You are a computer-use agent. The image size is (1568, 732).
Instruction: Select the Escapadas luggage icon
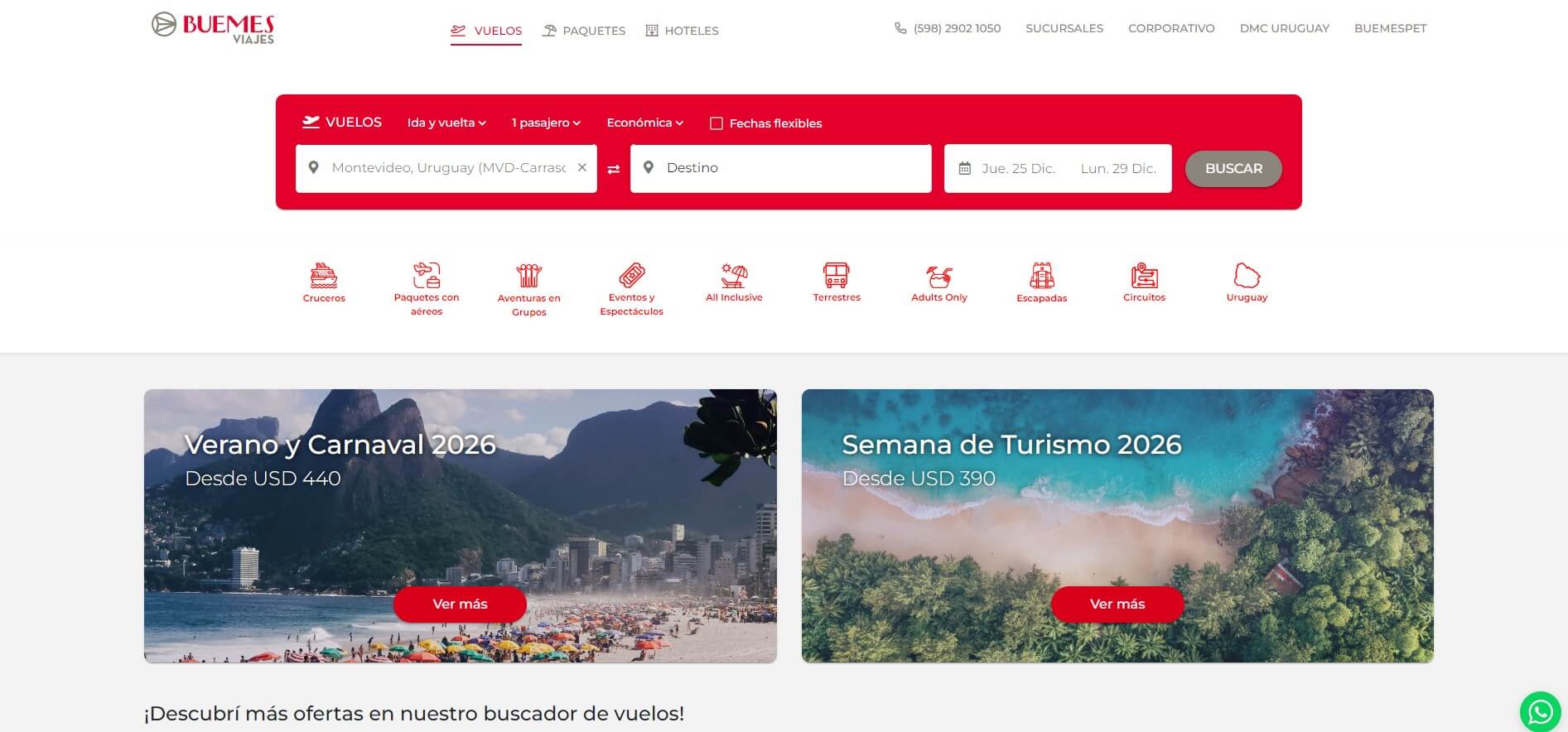pyautogui.click(x=1042, y=275)
